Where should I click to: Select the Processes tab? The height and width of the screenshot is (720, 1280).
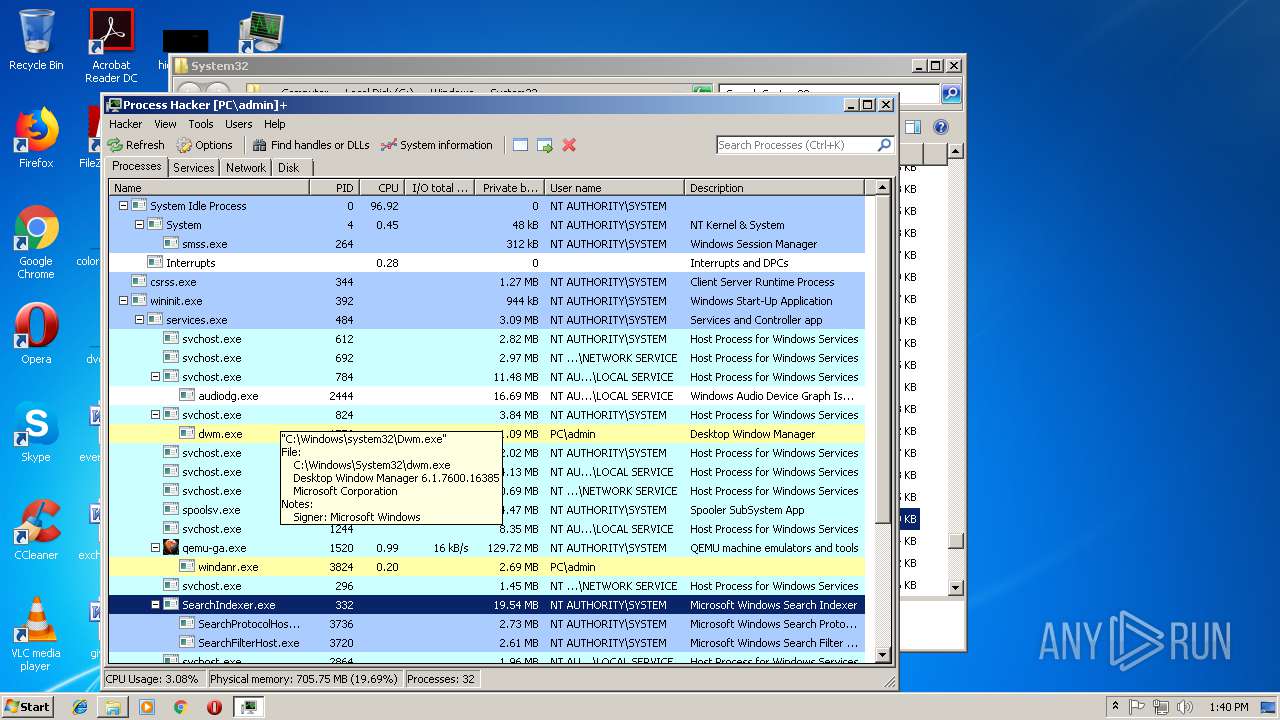click(x=137, y=167)
